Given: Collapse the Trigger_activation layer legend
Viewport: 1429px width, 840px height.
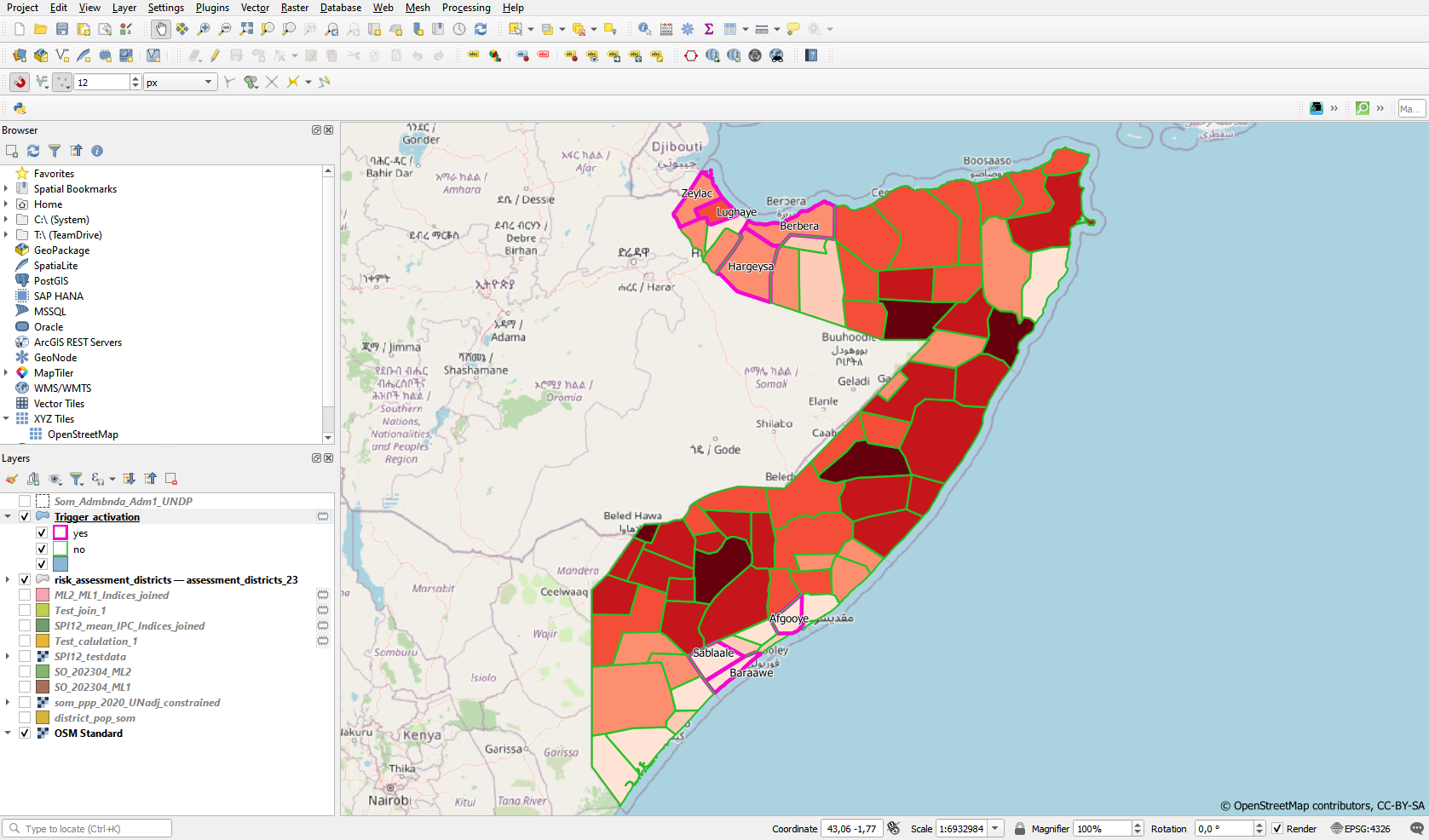Looking at the screenshot, I should [x=8, y=516].
